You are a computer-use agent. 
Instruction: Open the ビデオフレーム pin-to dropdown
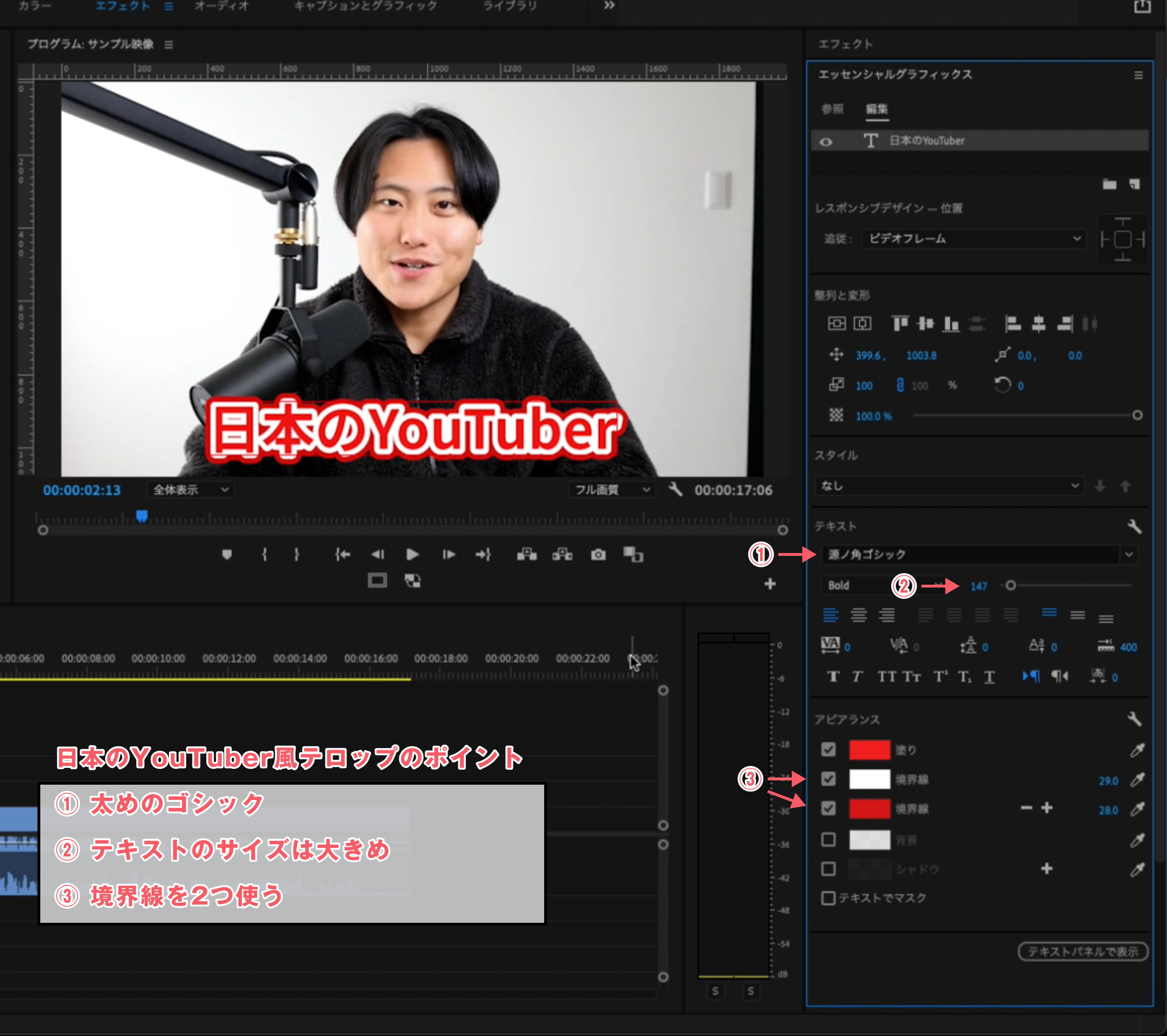974,238
